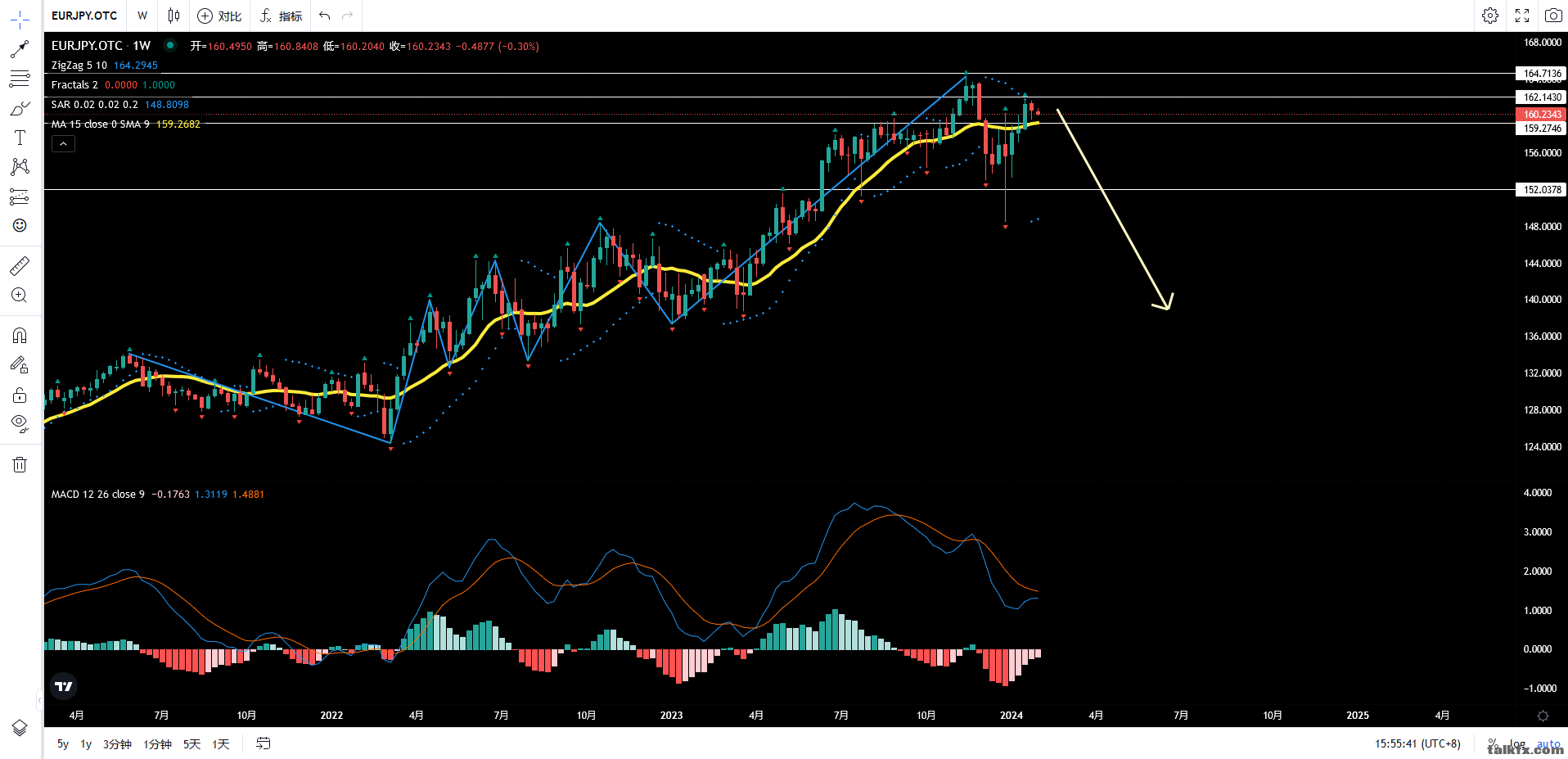Toggle stay in drawing mode
Screen dimensions: 1568x759
[x=20, y=365]
